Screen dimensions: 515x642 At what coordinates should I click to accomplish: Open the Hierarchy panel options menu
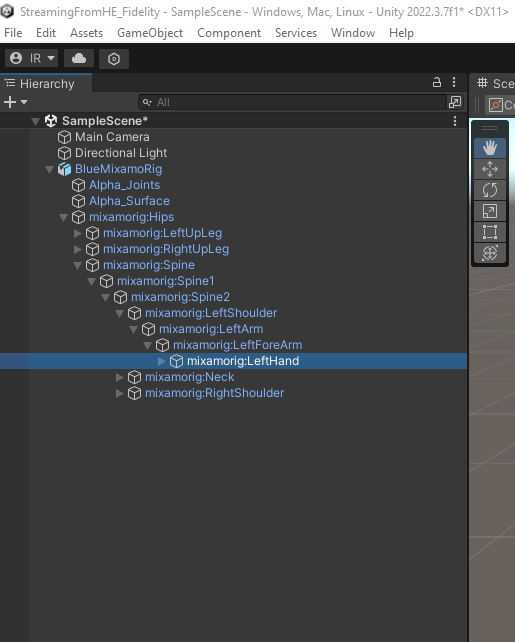point(454,83)
